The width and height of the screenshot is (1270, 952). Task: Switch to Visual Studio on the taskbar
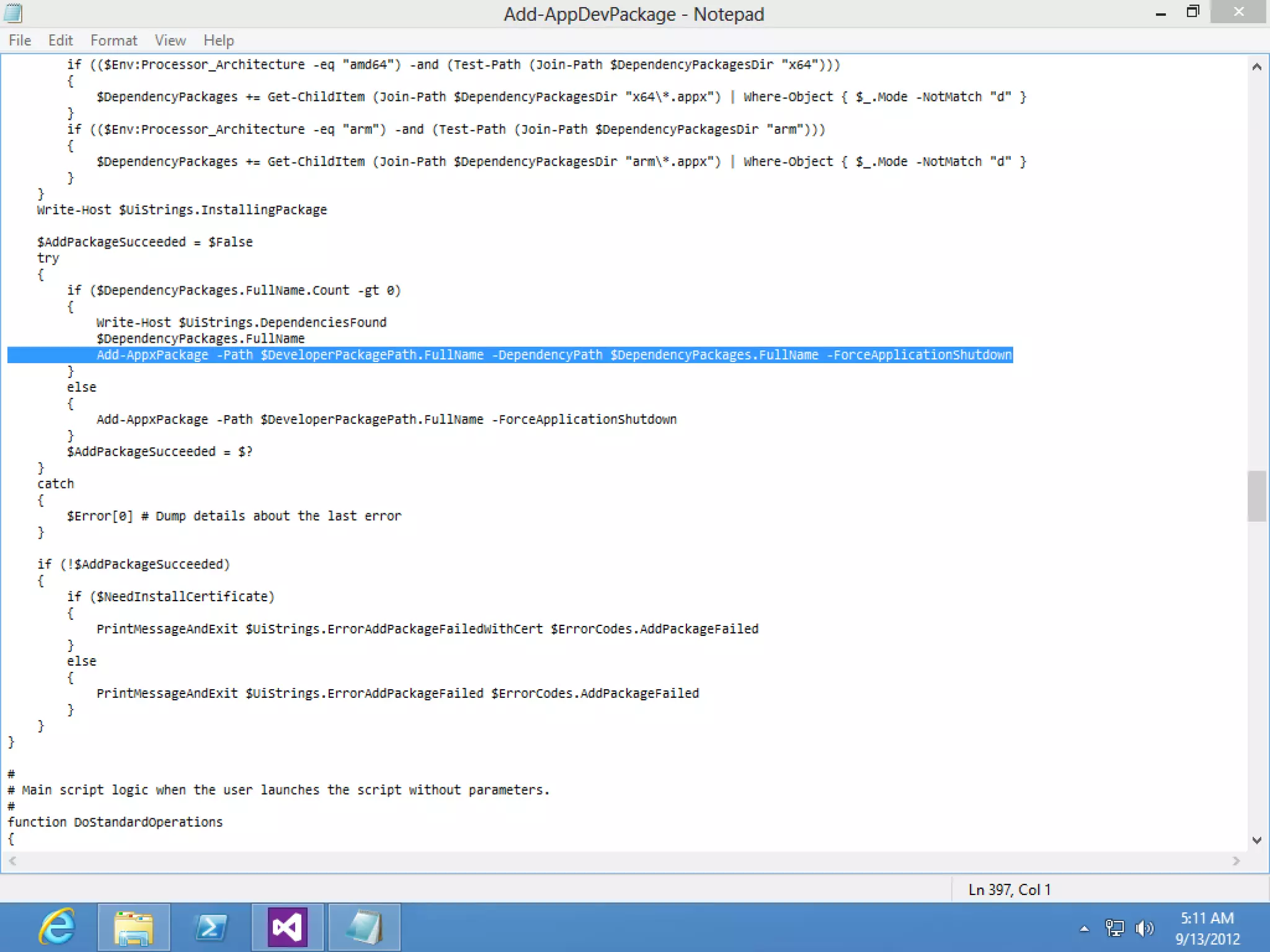[287, 927]
